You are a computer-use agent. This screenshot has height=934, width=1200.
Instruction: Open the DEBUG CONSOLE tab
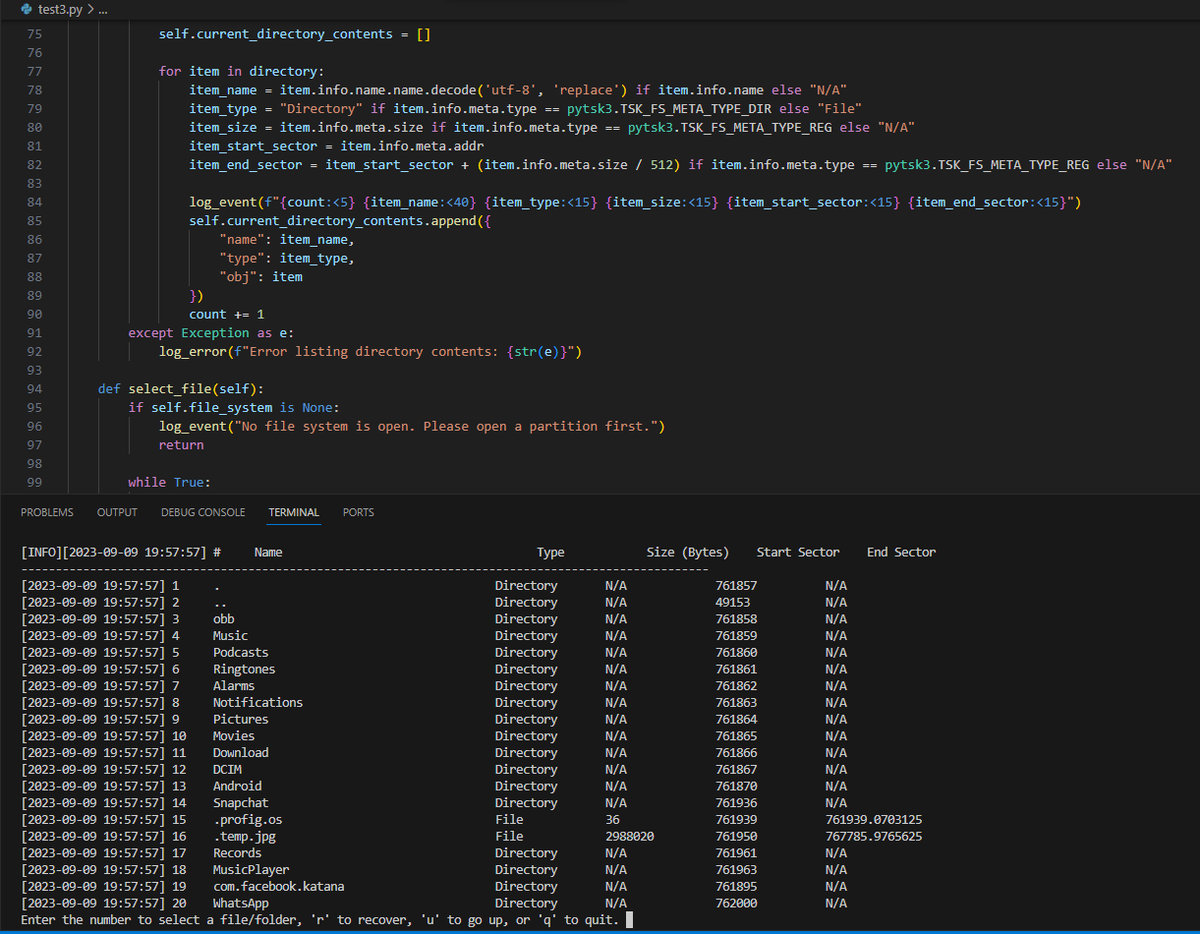[x=203, y=512]
